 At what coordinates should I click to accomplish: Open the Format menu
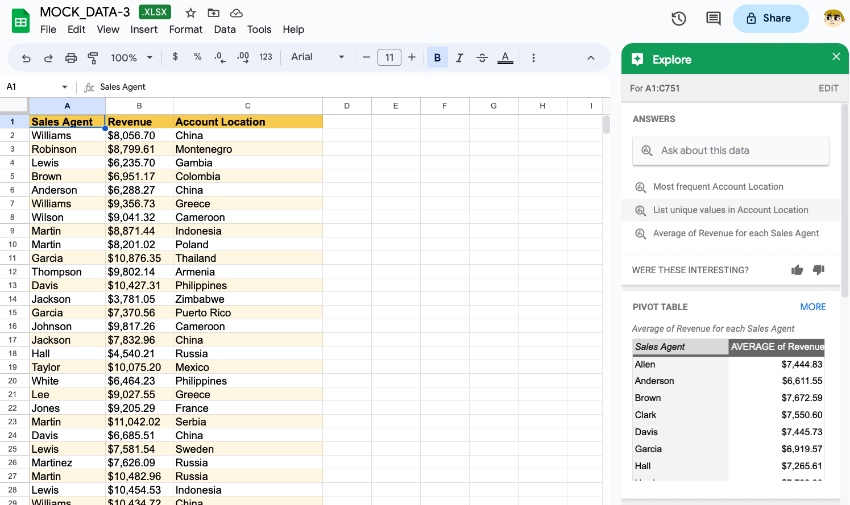tap(185, 29)
